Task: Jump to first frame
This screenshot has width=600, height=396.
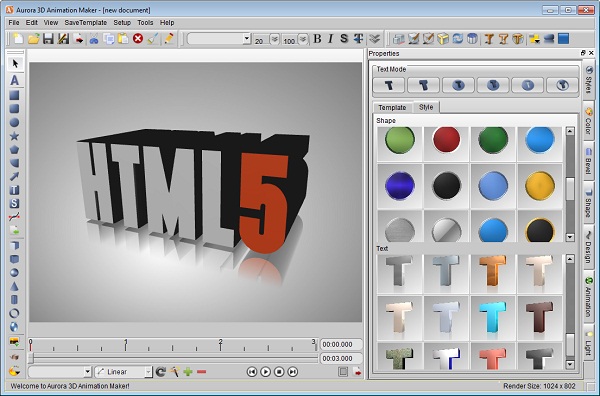Action: tap(251, 372)
